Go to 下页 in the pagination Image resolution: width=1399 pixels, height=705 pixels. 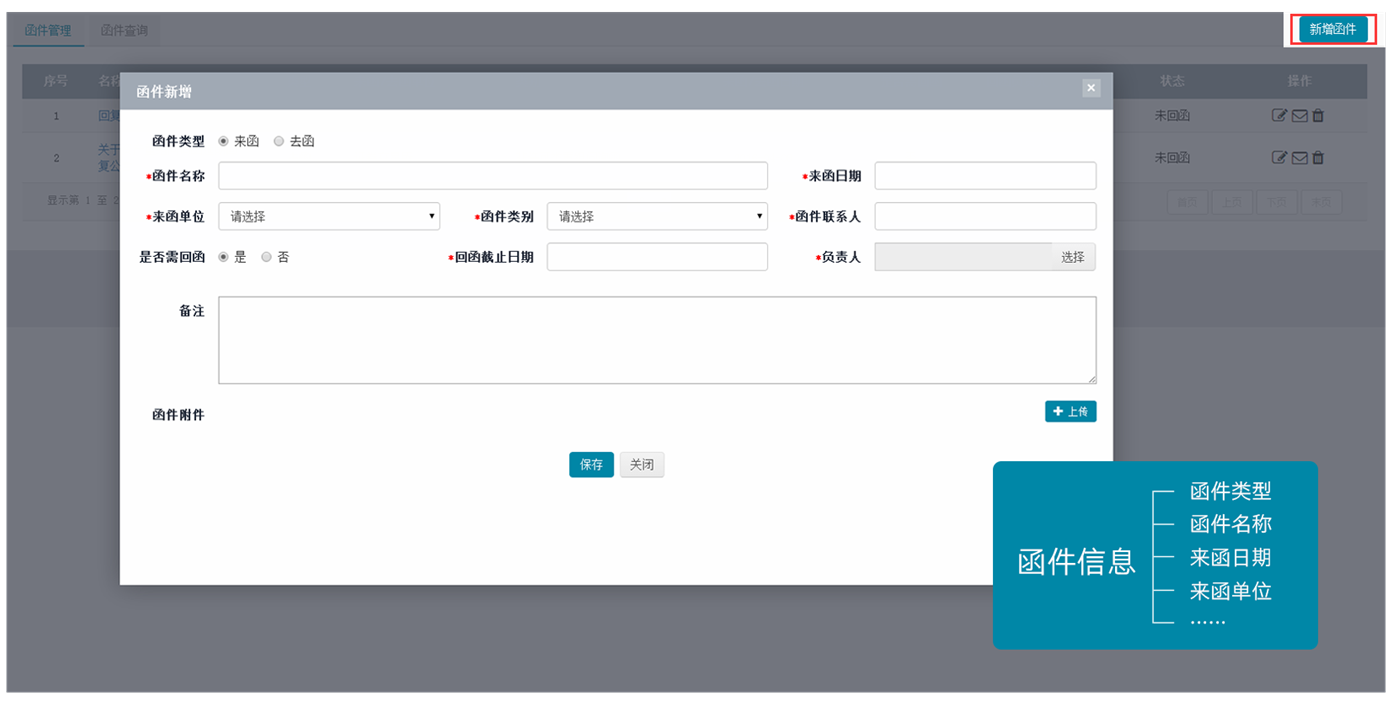(x=1276, y=202)
